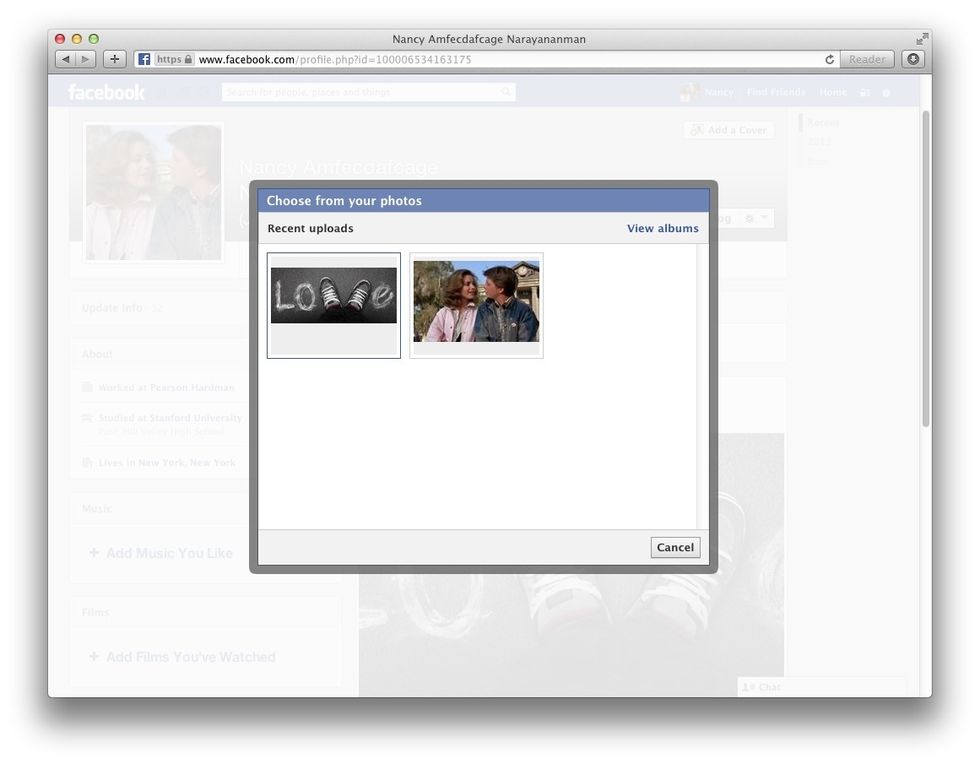Click the About section heading

click(97, 354)
